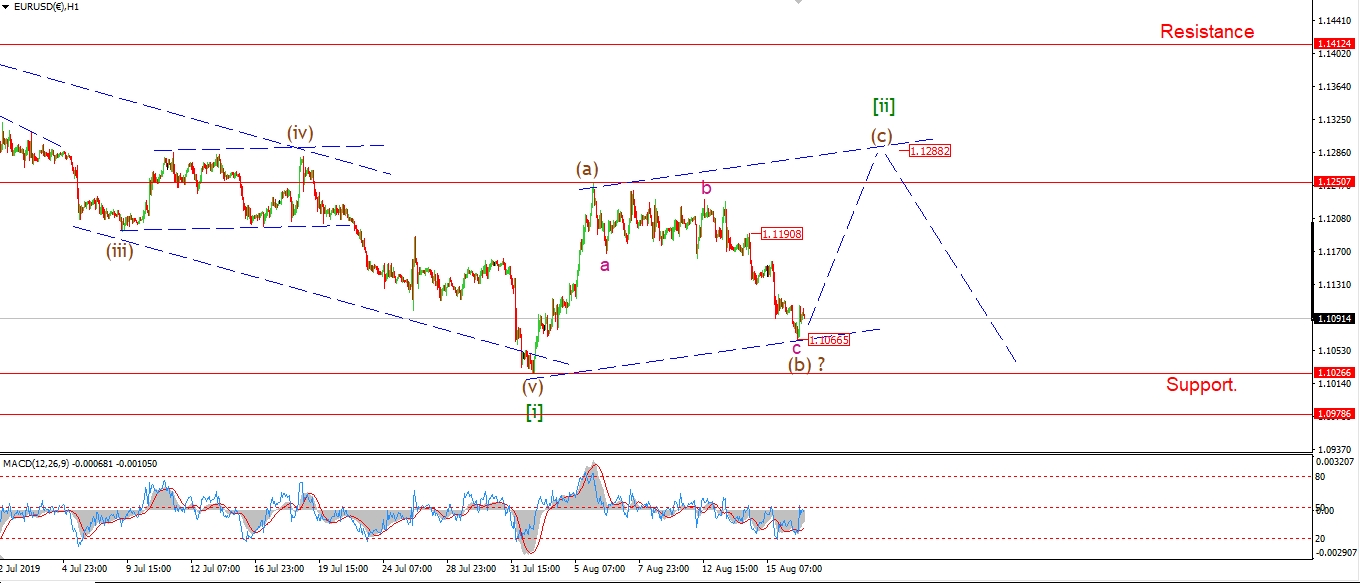This screenshot has height=583, width=1360.
Task: Click the EURUSD(€),H1 chart title
Action: pos(47,7)
